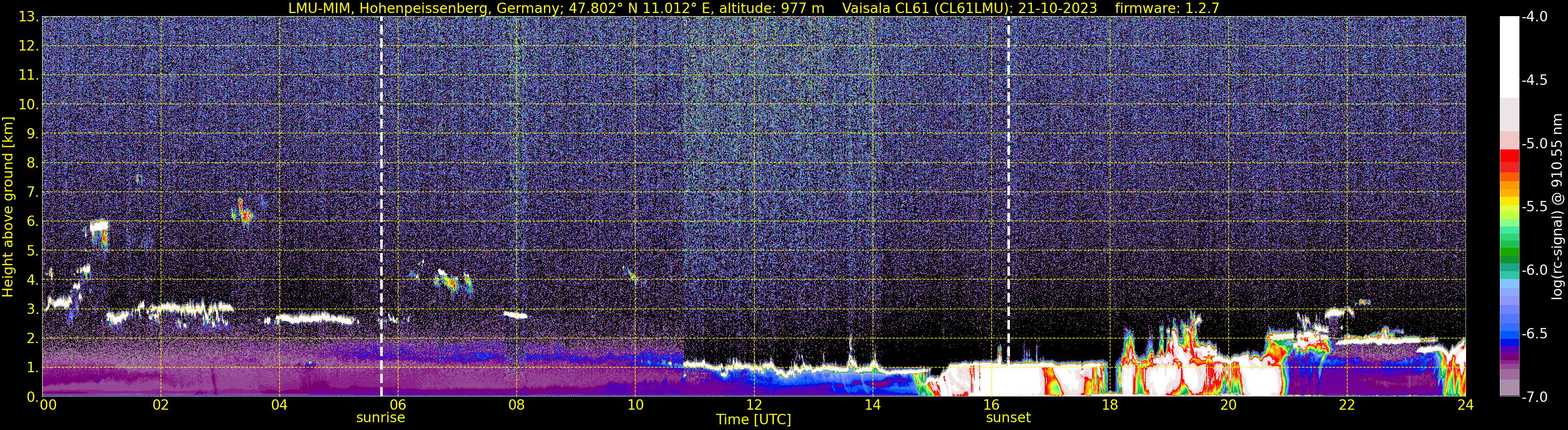Click the height axis tick '2.'

click(x=32, y=338)
